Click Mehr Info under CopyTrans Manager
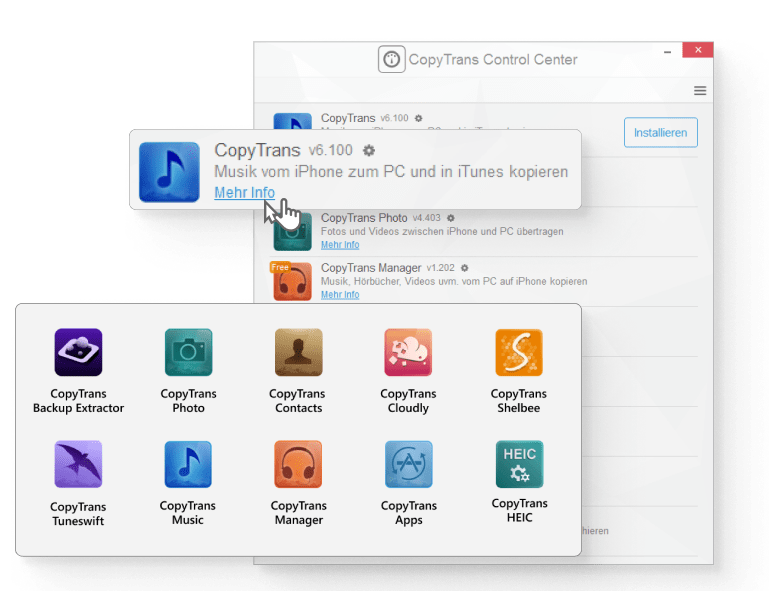 [340, 295]
